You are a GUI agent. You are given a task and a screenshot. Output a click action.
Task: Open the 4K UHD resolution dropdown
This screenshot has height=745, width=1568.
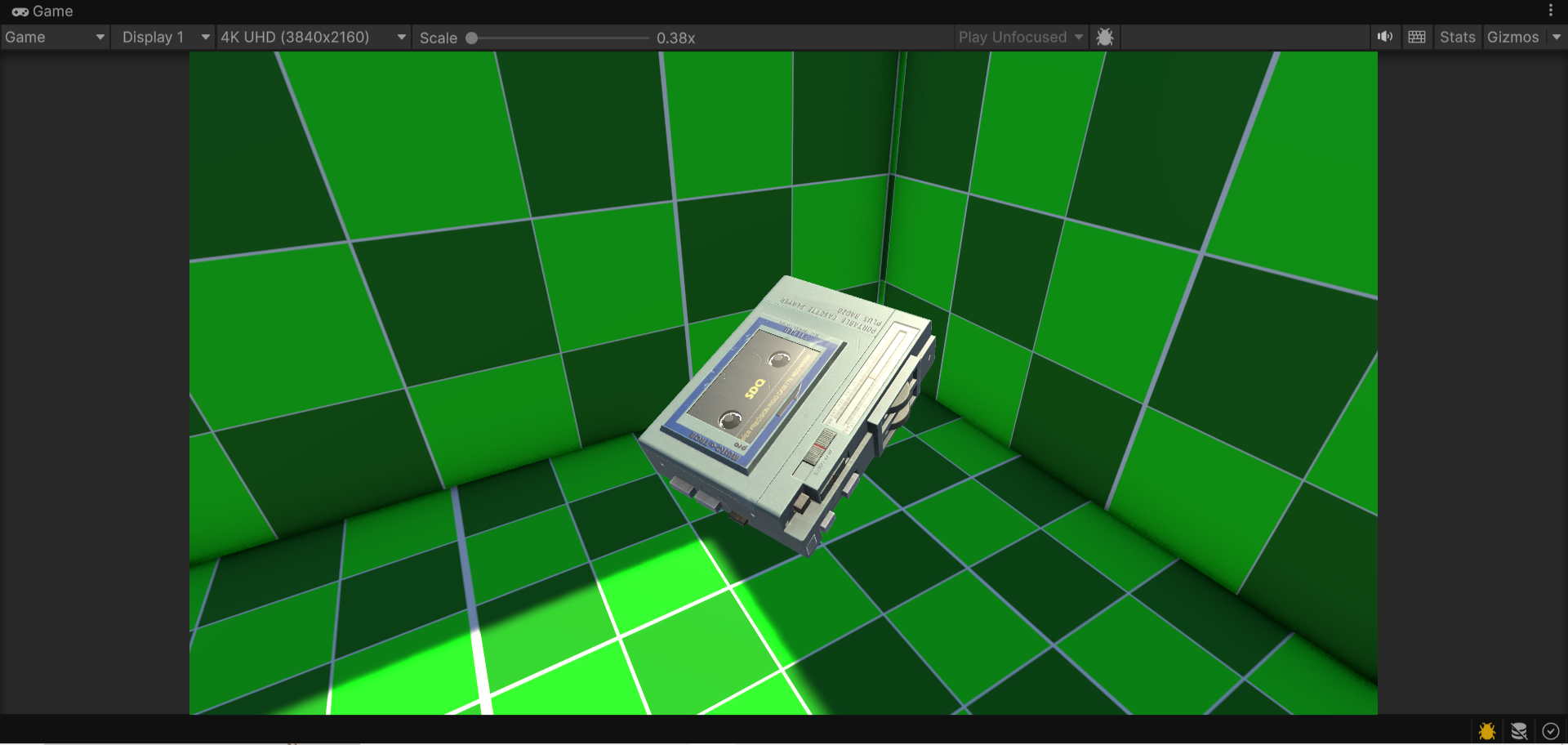pyautogui.click(x=314, y=37)
